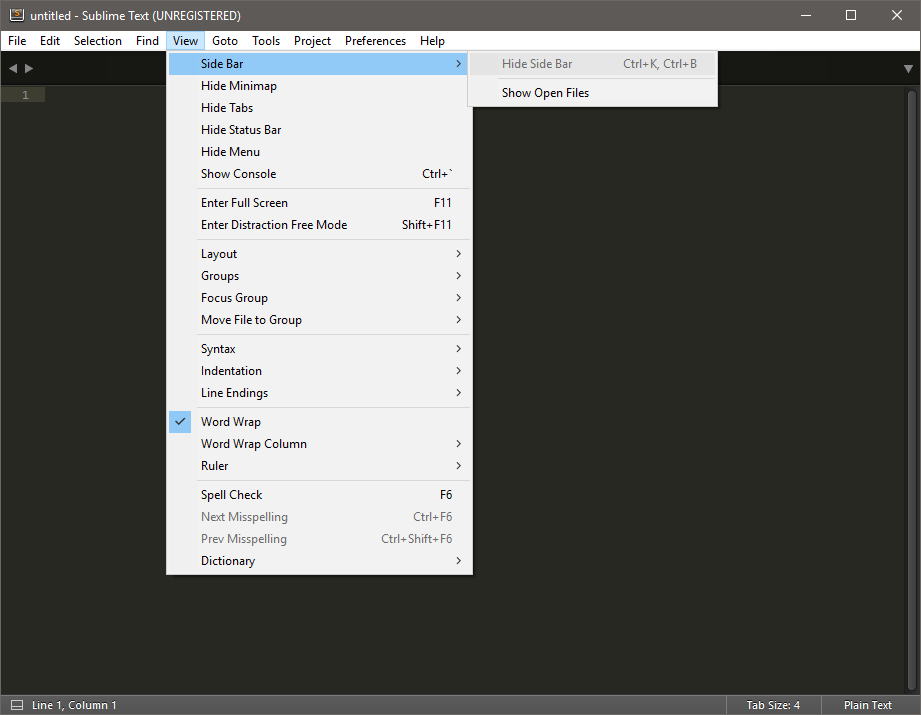921x715 pixels.
Task: Click the Sublime Text title bar app icon
Action: pyautogui.click(x=16, y=15)
